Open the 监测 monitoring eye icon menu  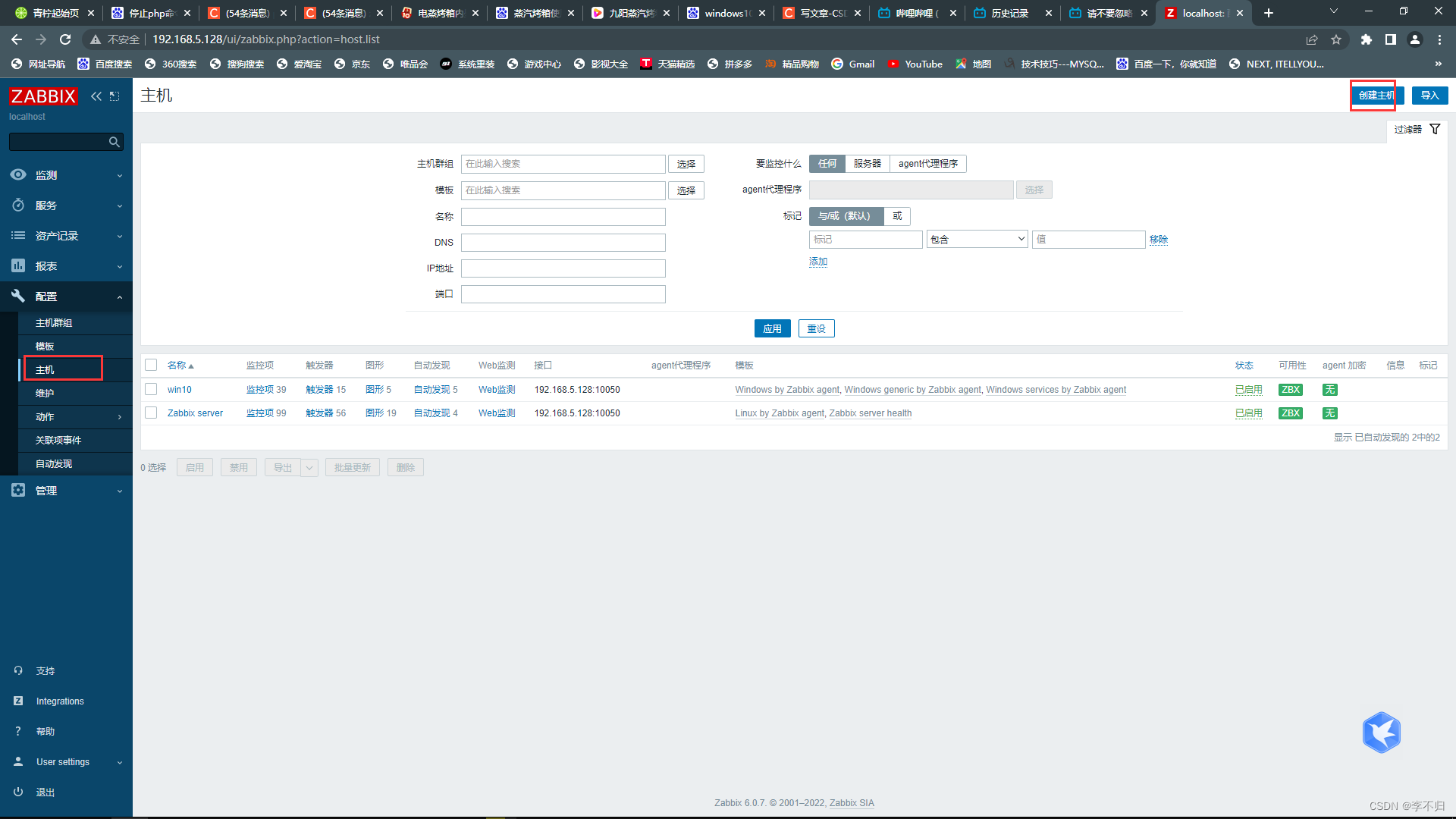click(x=18, y=175)
